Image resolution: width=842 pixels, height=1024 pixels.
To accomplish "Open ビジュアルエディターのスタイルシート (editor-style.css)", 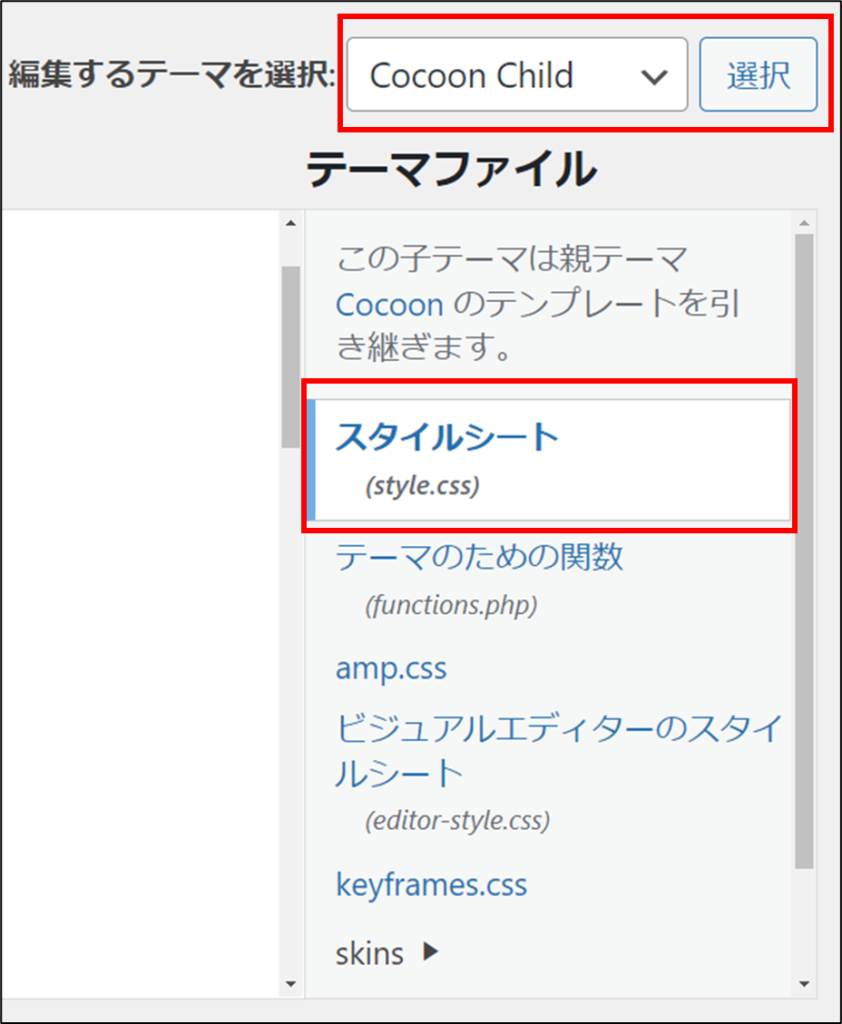I will click(559, 773).
